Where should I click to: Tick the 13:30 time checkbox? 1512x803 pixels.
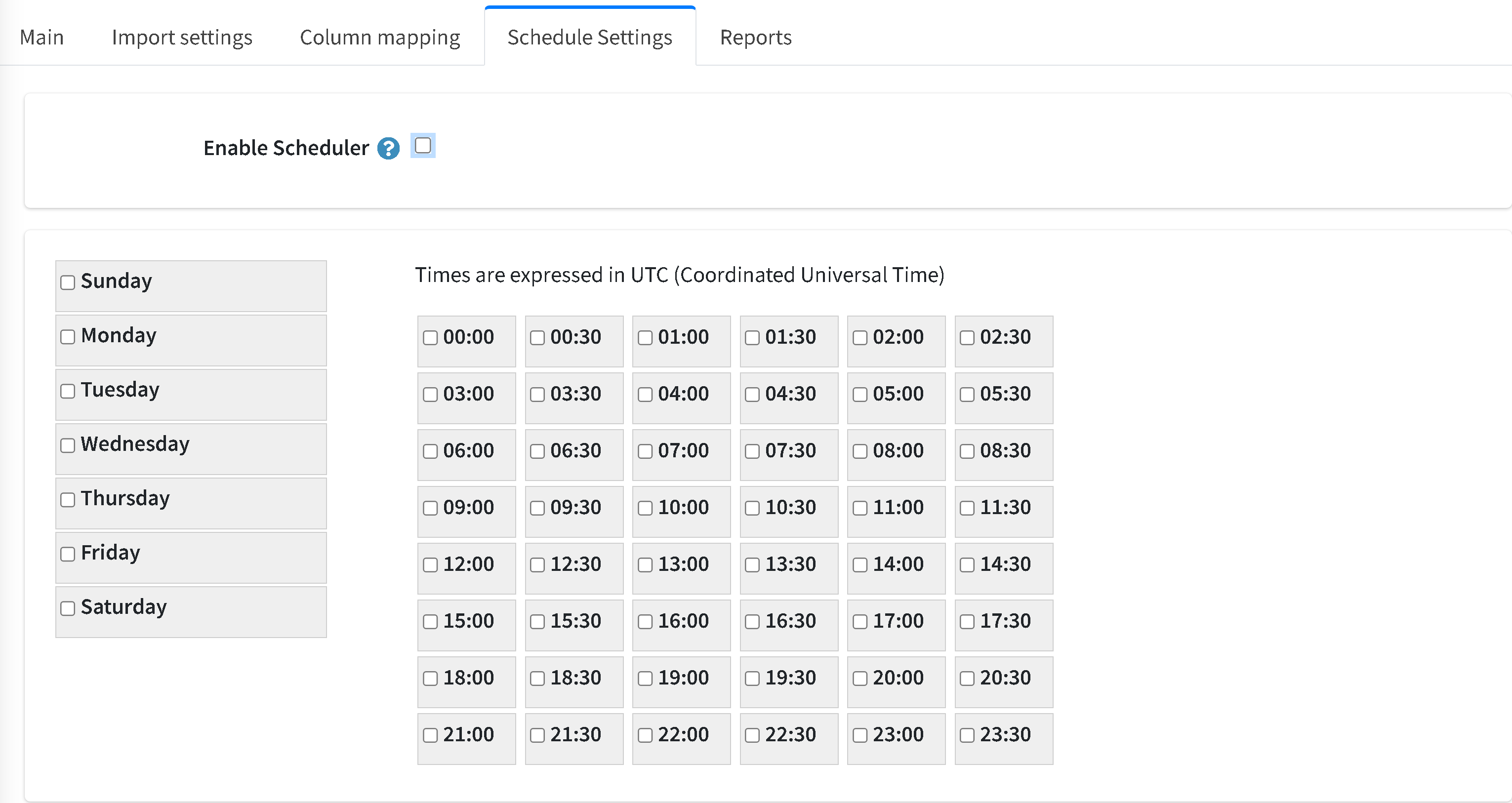pyautogui.click(x=752, y=565)
